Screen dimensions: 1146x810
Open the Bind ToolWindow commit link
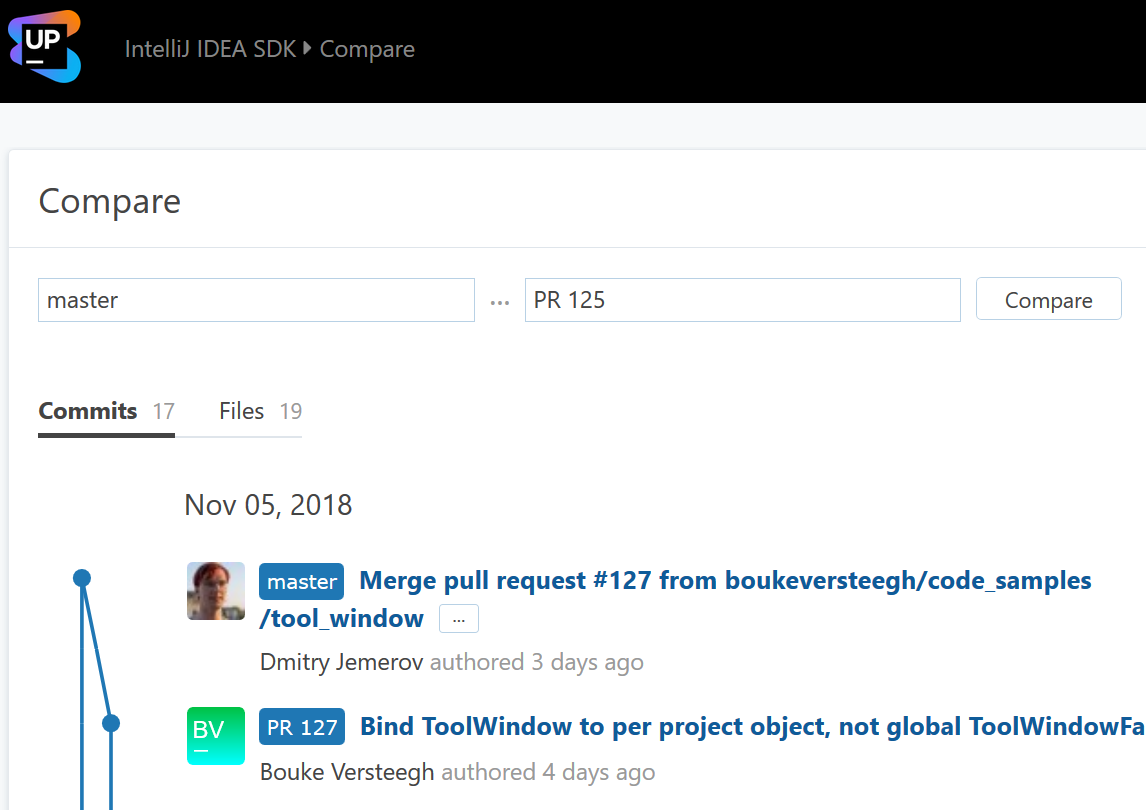[x=752, y=727]
